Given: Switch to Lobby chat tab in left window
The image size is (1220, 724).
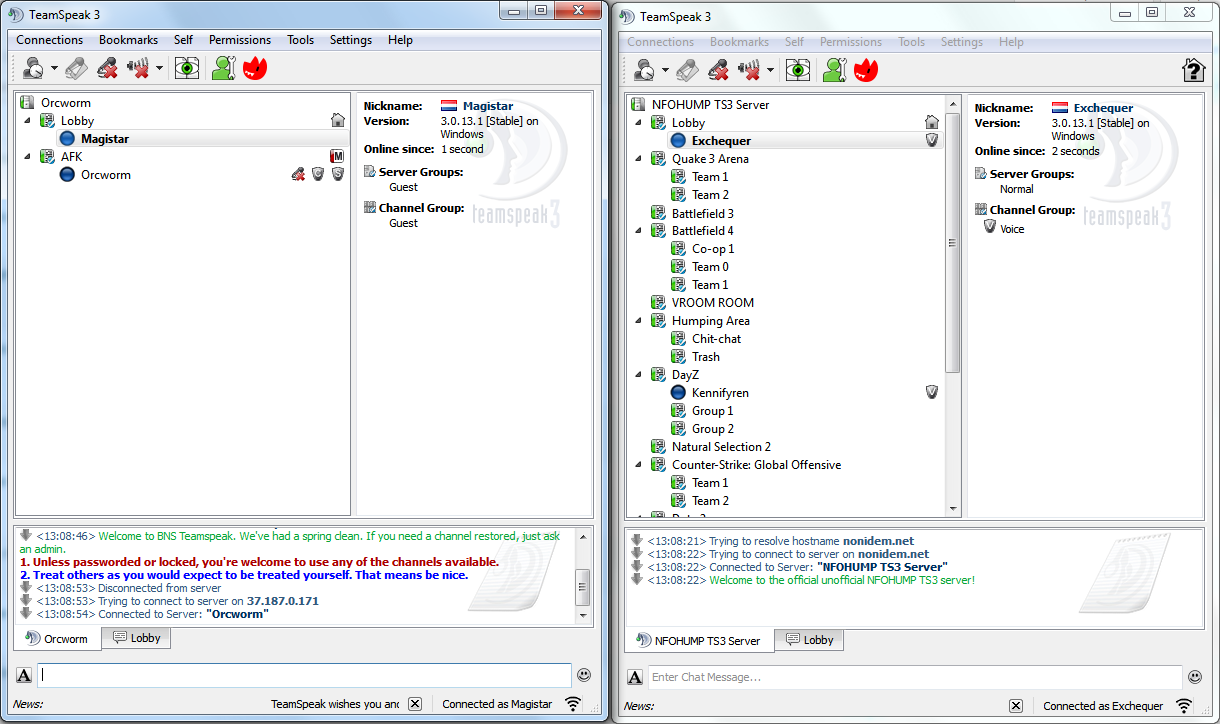Looking at the screenshot, I should pos(136,638).
